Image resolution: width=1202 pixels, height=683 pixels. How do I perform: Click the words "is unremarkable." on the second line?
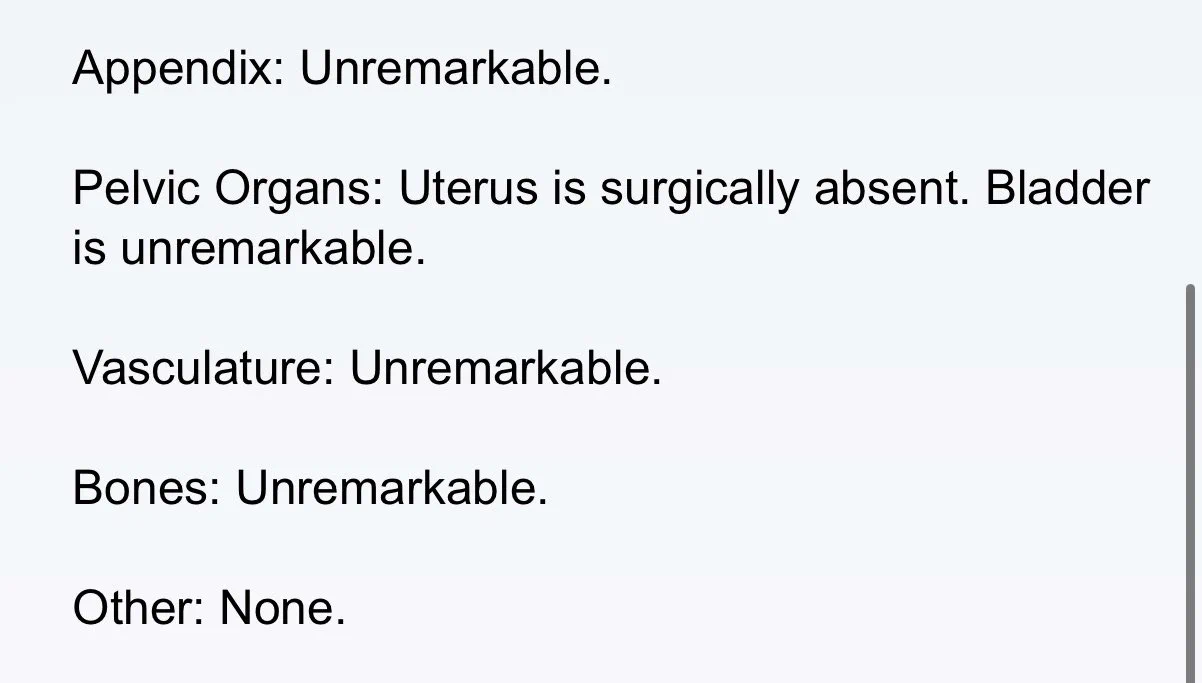coord(250,248)
